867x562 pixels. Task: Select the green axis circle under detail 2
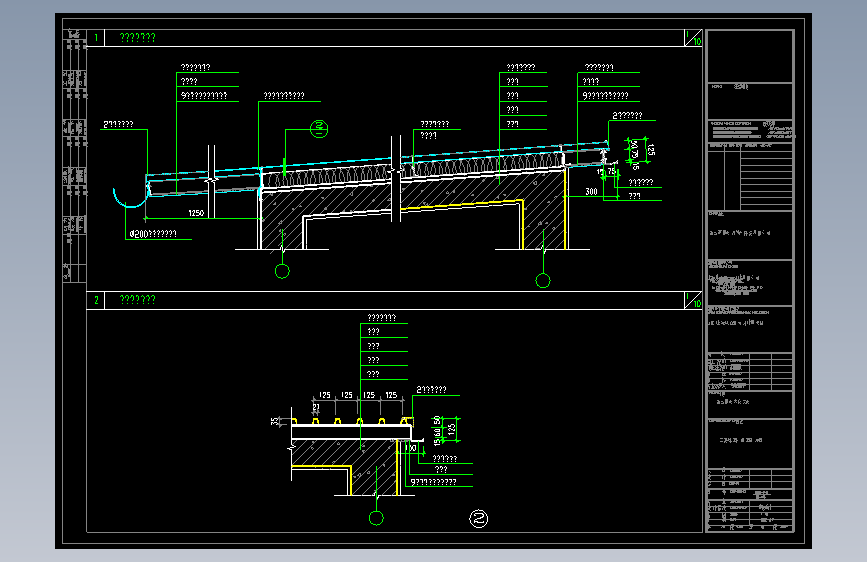tap(376, 518)
